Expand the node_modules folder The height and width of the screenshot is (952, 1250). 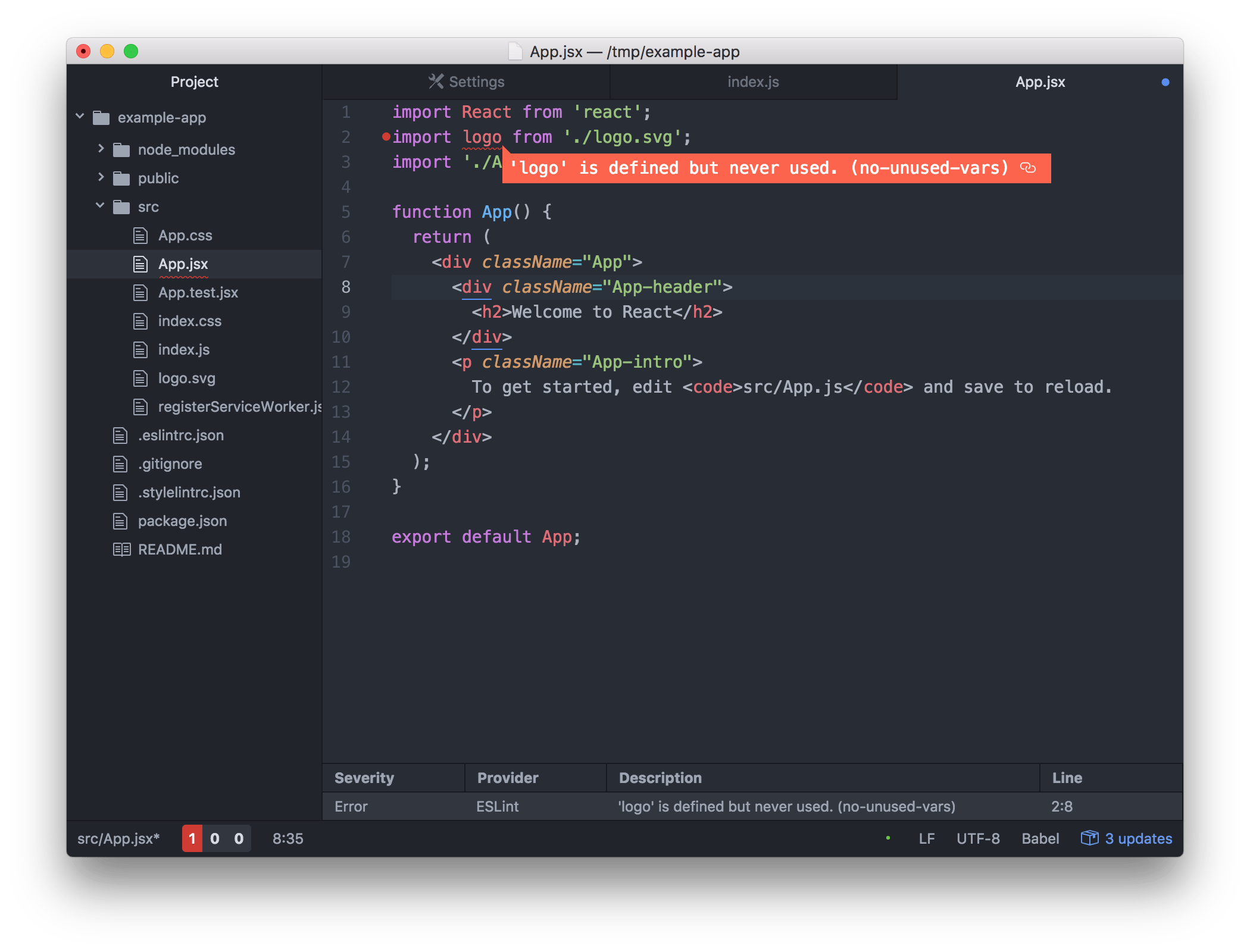(100, 149)
